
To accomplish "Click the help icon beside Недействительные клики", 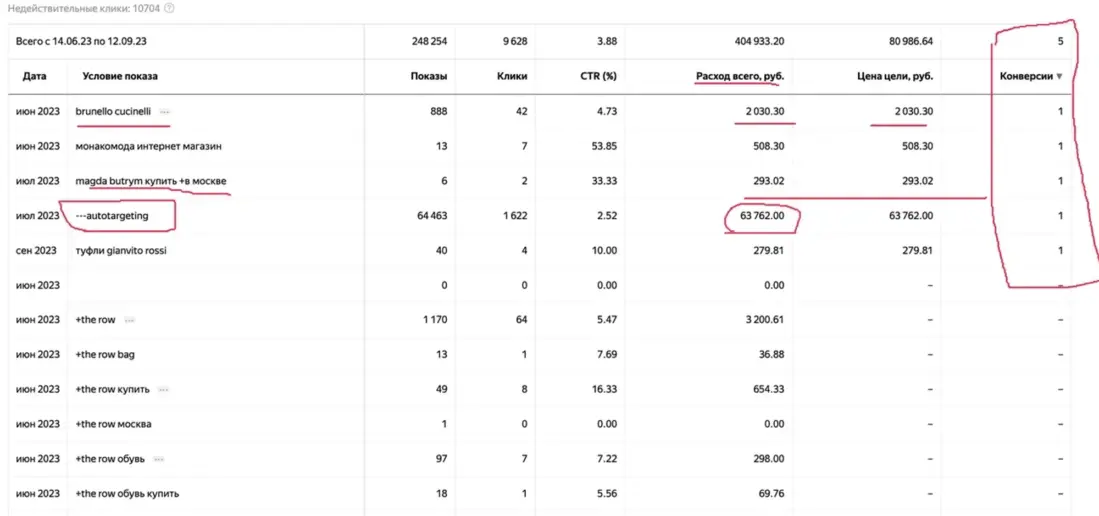I will [x=169, y=8].
